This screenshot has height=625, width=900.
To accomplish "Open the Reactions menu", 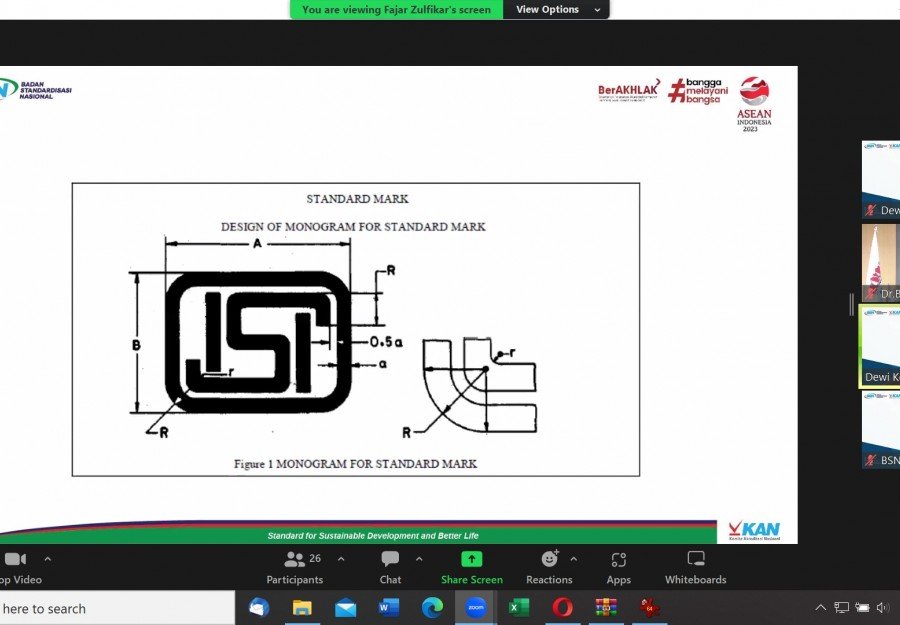I will coord(549,566).
